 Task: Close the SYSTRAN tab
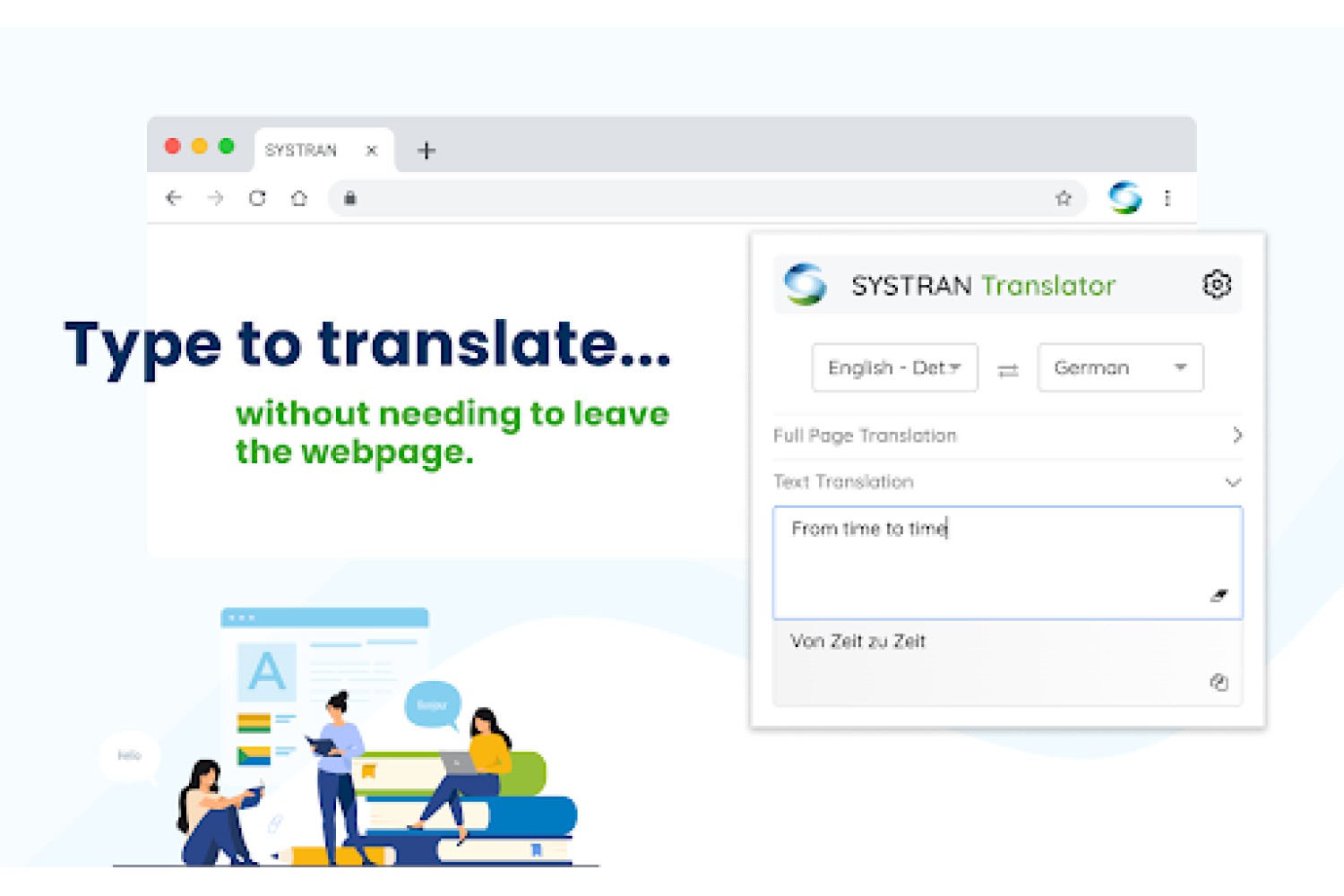click(x=372, y=151)
